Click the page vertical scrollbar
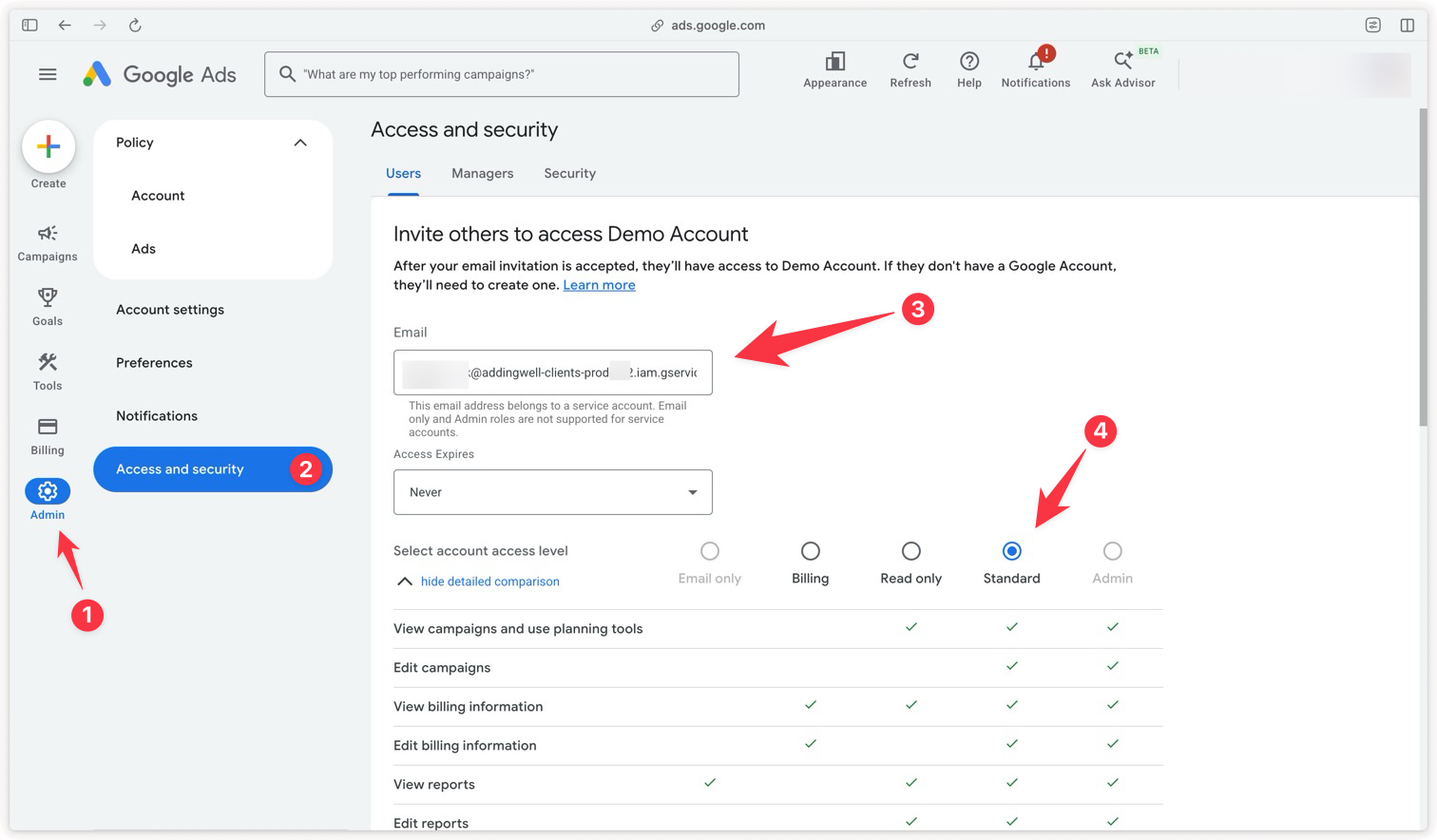Image resolution: width=1437 pixels, height=840 pixels. point(1423,266)
